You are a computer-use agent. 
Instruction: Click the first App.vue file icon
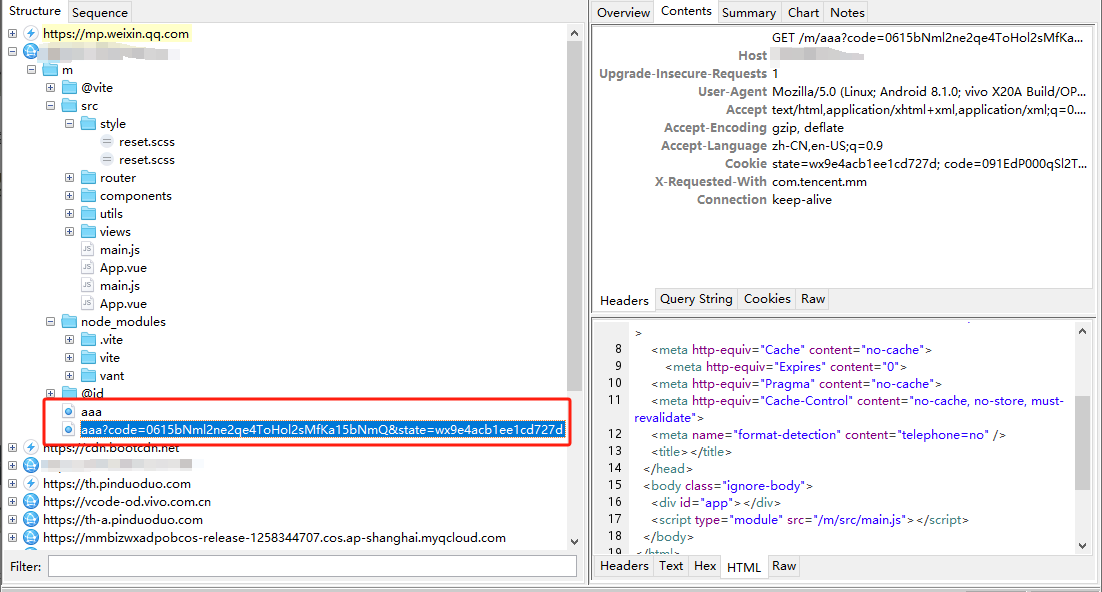87,267
